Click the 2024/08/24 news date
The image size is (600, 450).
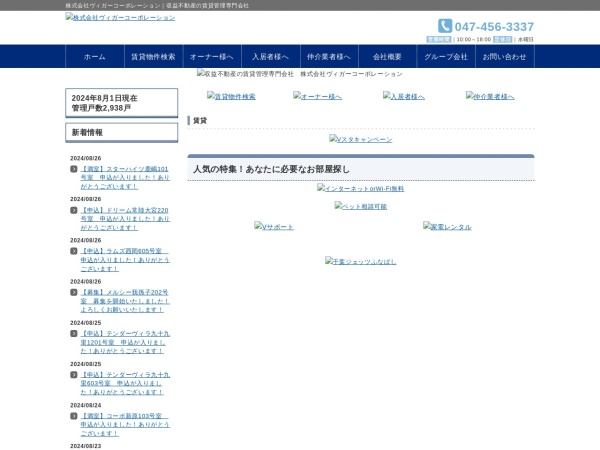(x=86, y=405)
